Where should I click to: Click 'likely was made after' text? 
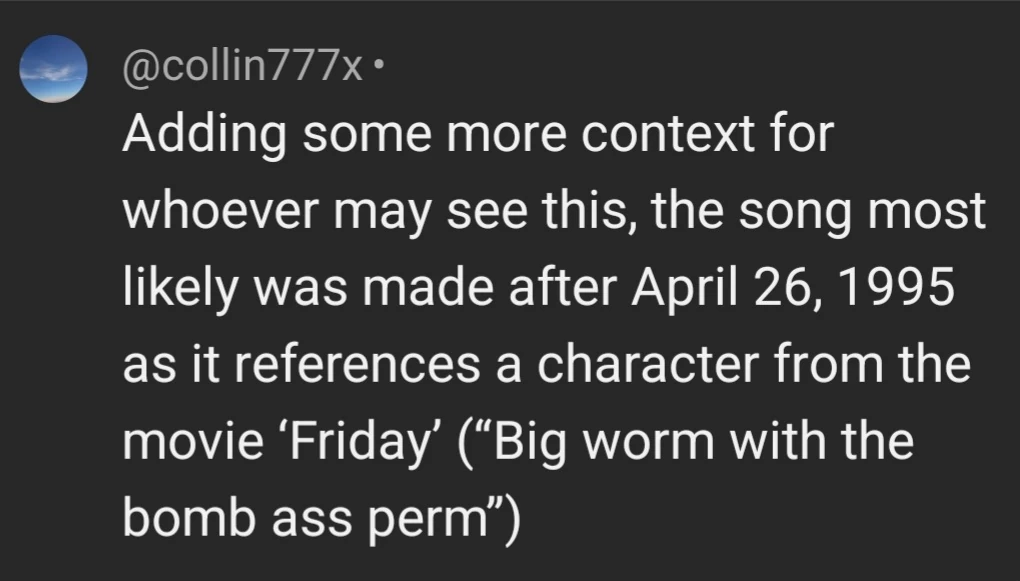pos(369,288)
